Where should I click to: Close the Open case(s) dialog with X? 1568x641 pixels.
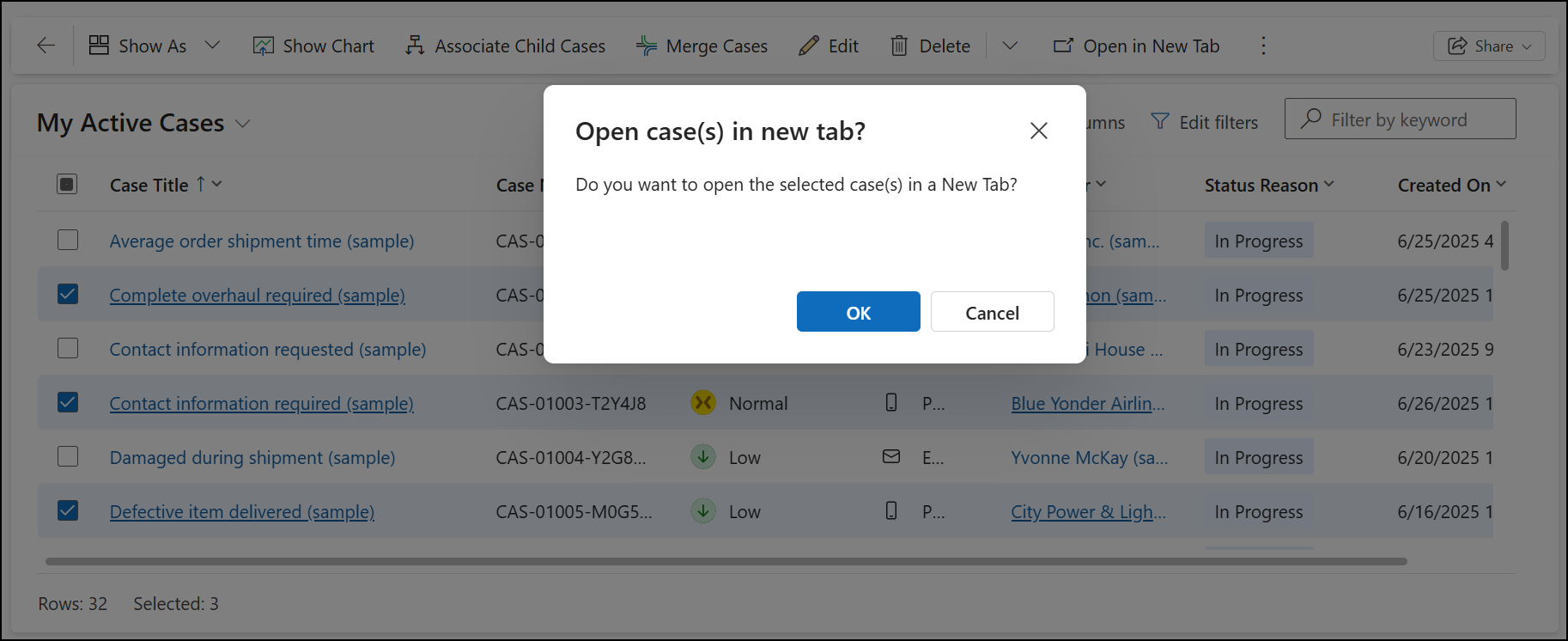coord(1039,131)
